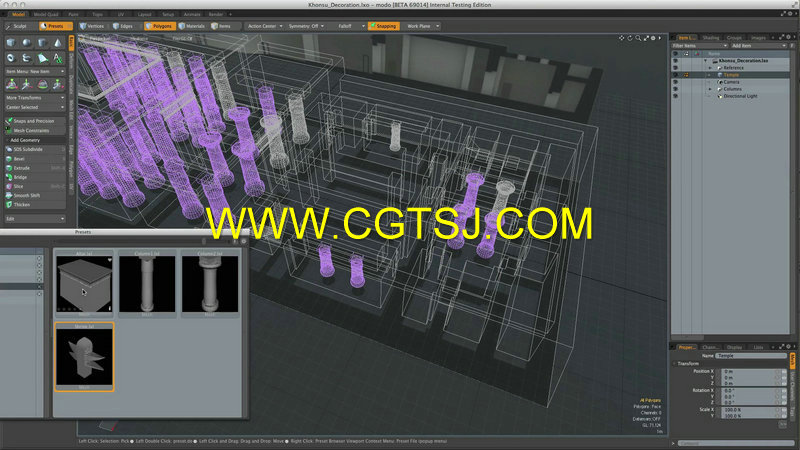
Task: Toggle visibility eye for Directional Light item
Action: click(x=676, y=96)
